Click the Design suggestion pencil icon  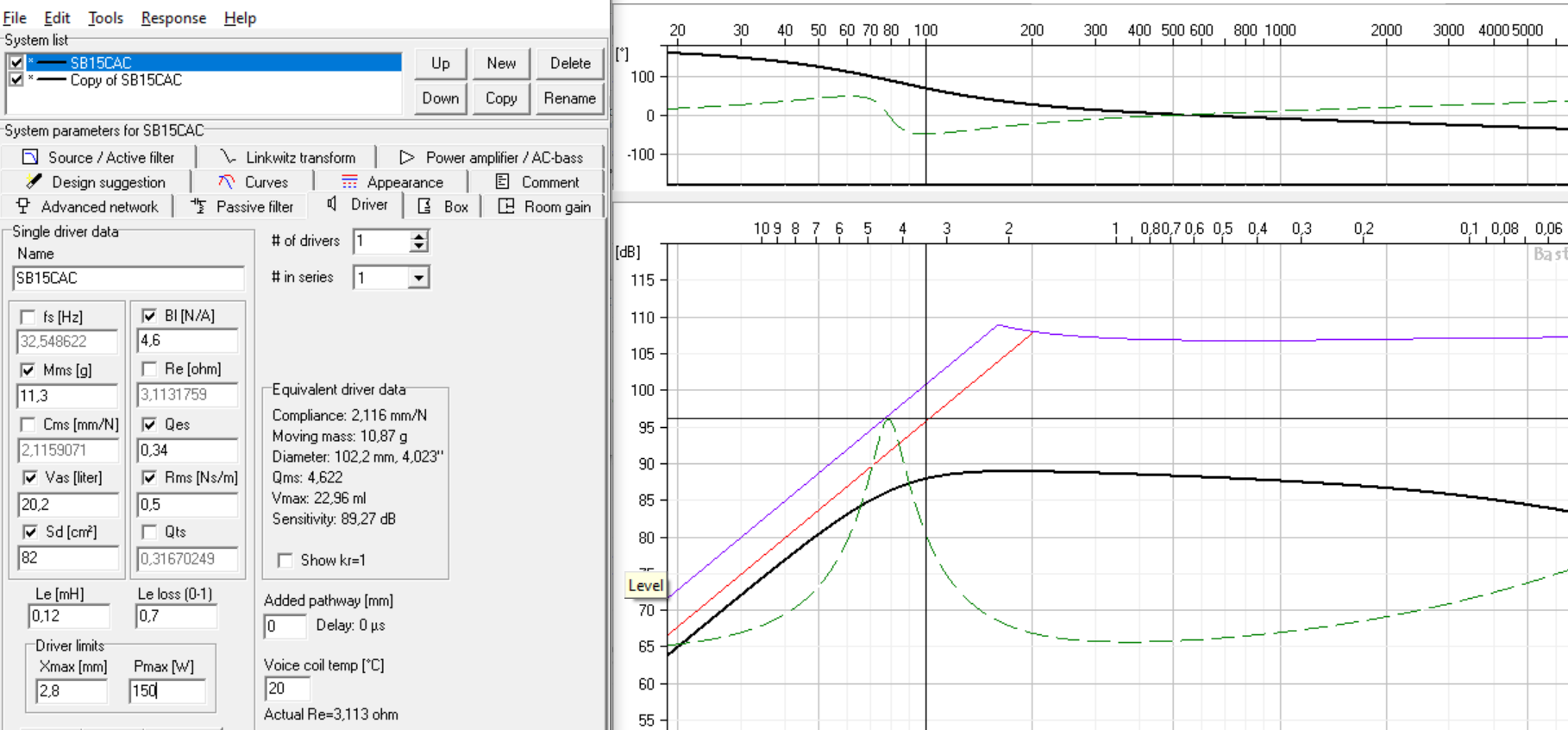pyautogui.click(x=34, y=181)
